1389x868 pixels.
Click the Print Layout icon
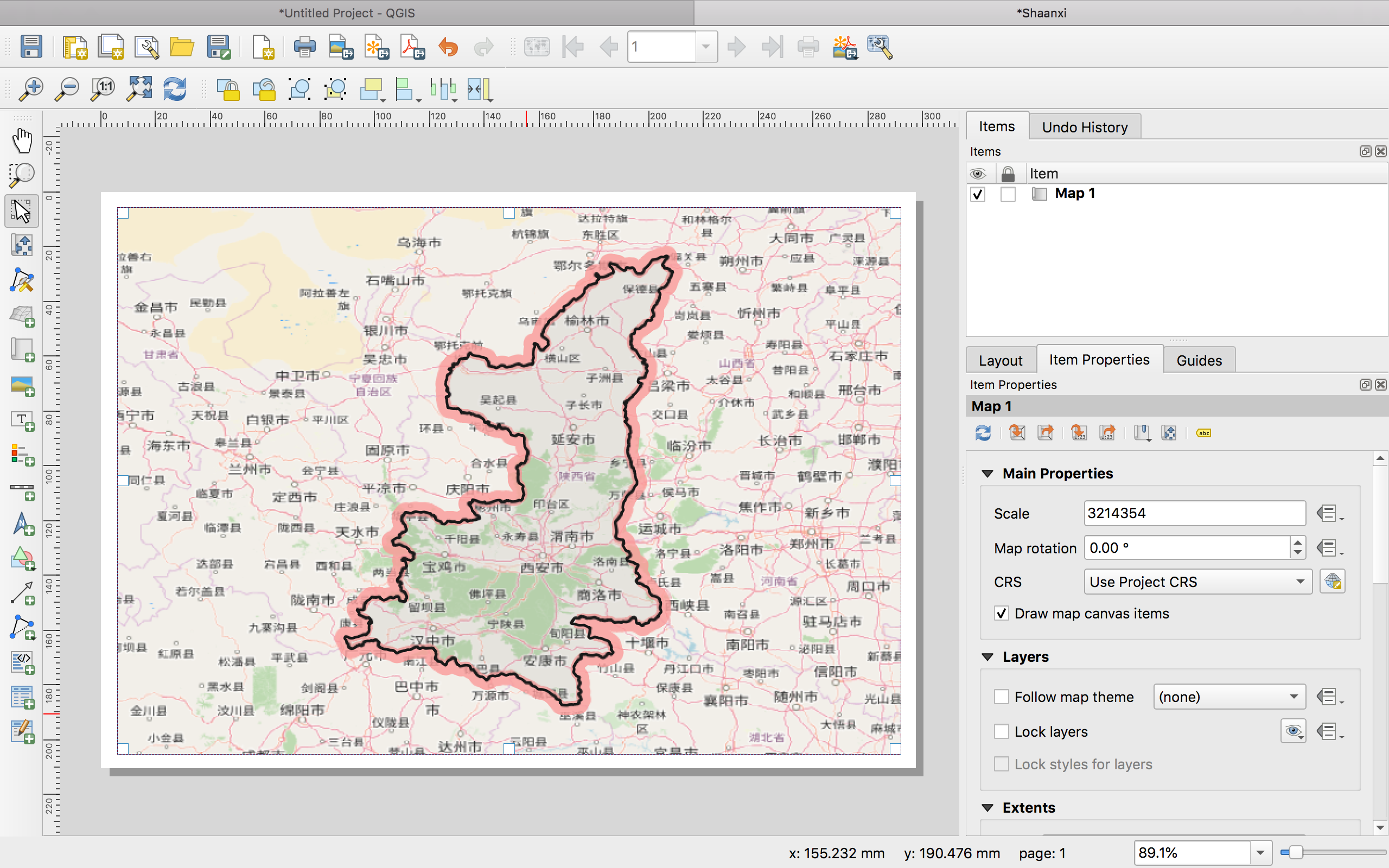[x=304, y=47]
